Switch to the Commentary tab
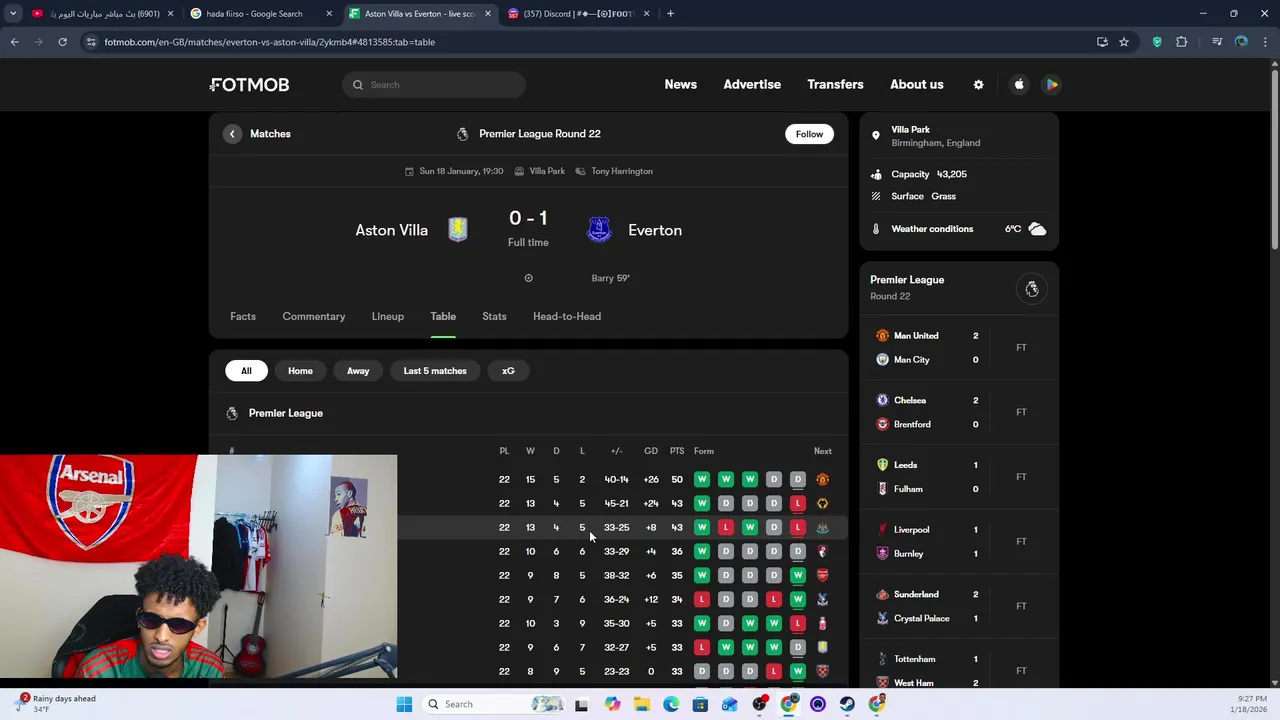The image size is (1280, 720). click(314, 317)
